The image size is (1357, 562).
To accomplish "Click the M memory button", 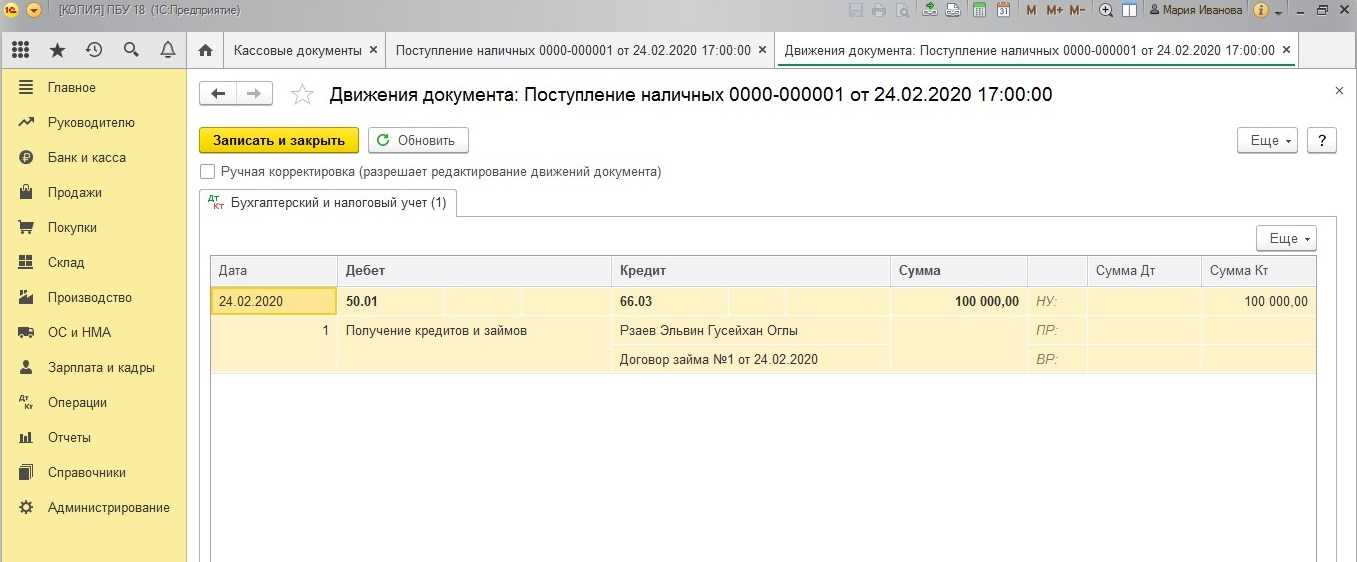I will click(1032, 10).
